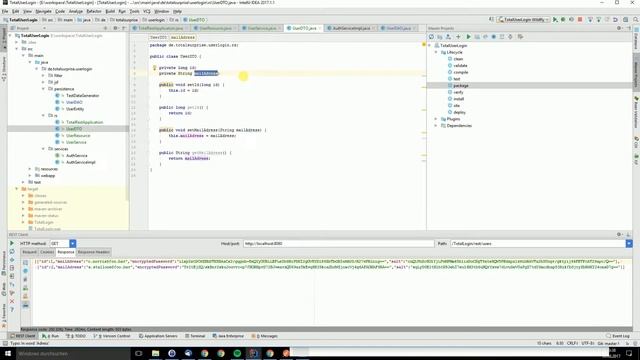The height and width of the screenshot is (360, 640).
Task: Select TestDataGenerator in the project tree
Action: pyautogui.click(x=82, y=96)
